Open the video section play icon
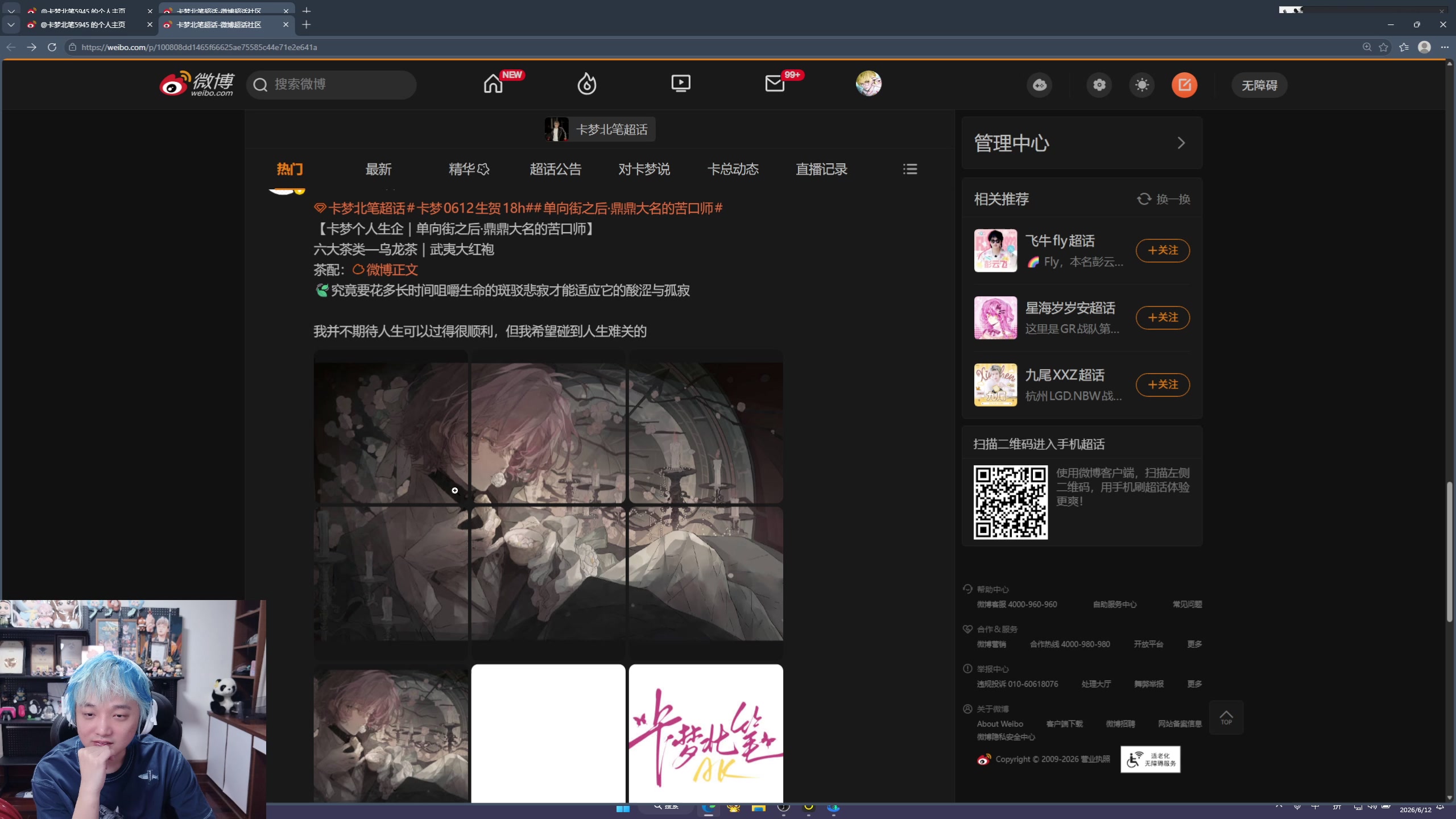The height and width of the screenshot is (819, 1456). coord(681,84)
